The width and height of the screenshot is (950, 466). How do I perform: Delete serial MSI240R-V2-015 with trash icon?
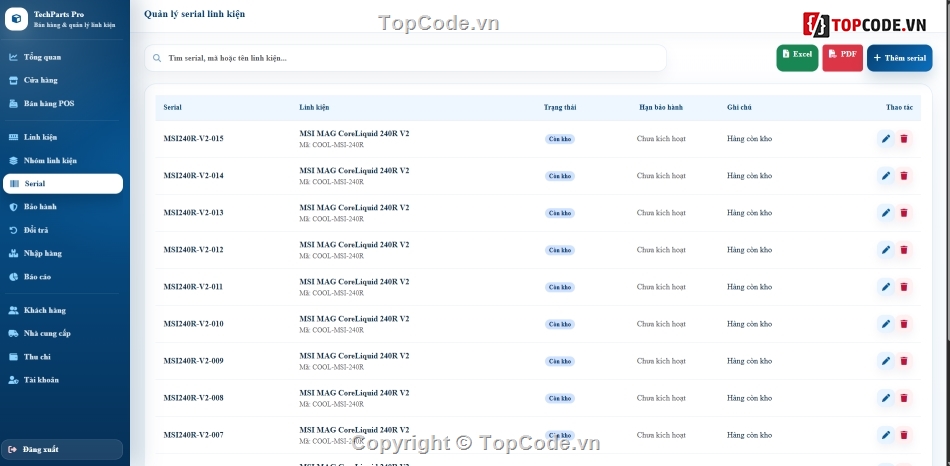pyautogui.click(x=904, y=139)
